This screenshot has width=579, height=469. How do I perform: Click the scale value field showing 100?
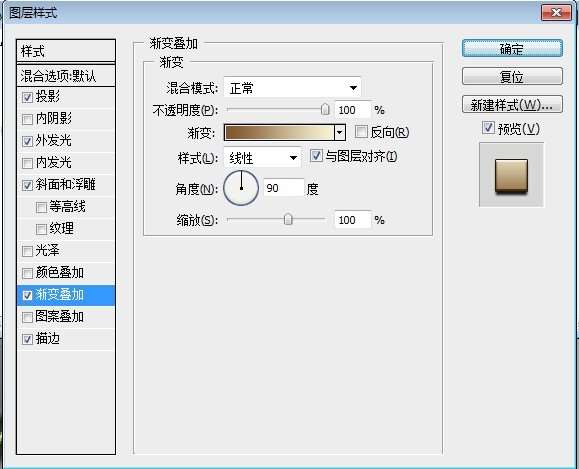[x=352, y=220]
